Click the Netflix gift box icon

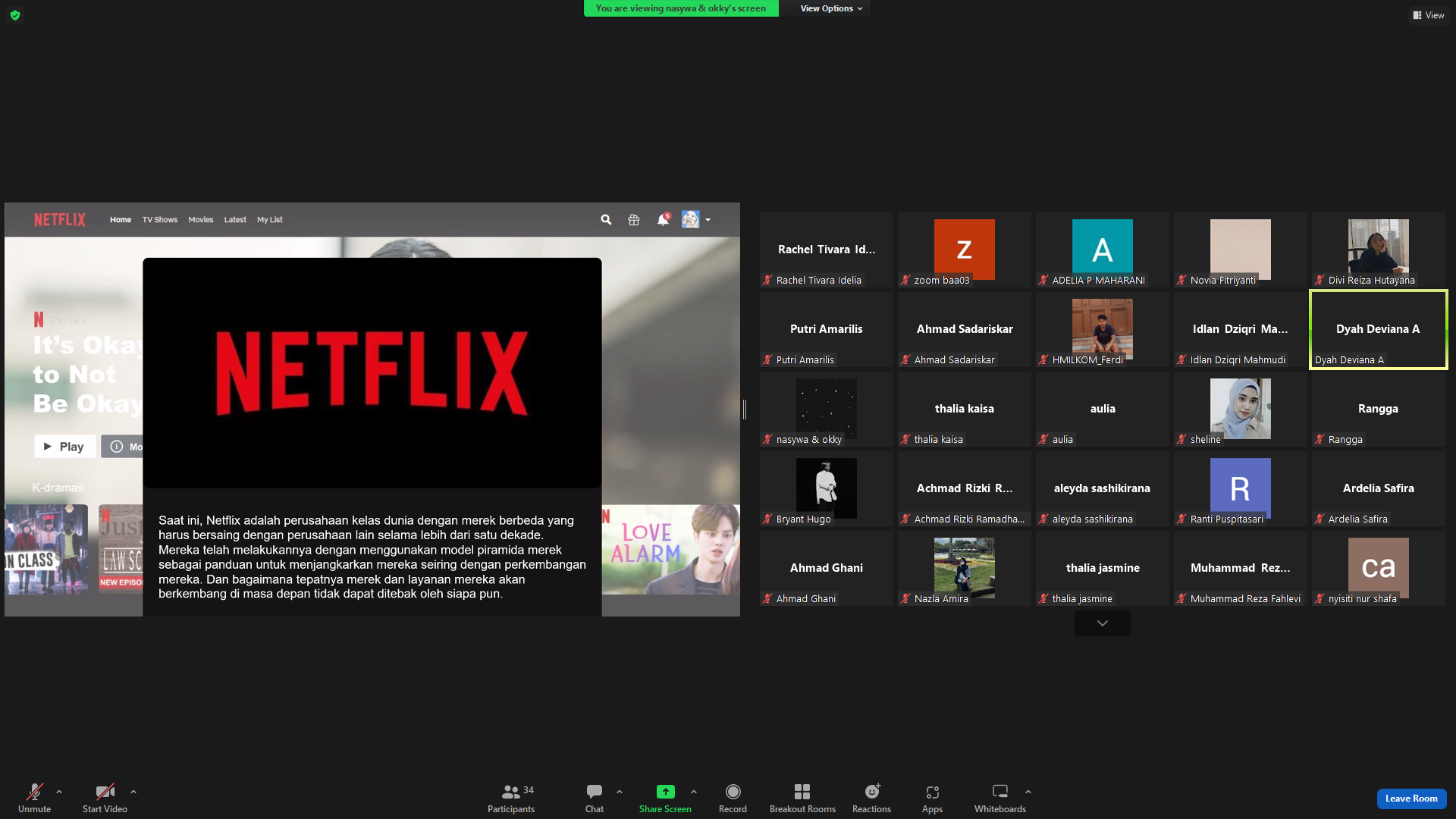[x=634, y=220]
